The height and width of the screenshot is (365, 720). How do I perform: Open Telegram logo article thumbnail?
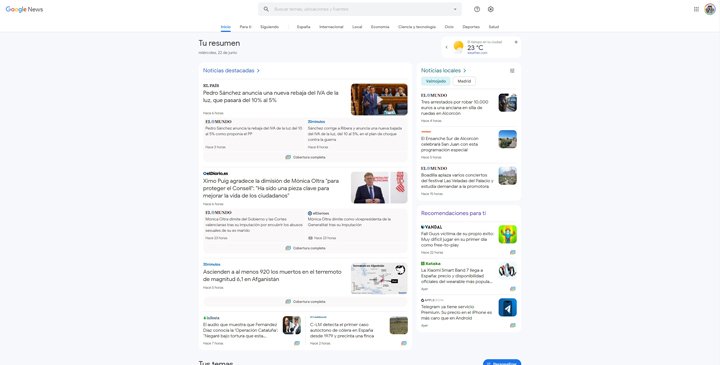click(x=507, y=307)
